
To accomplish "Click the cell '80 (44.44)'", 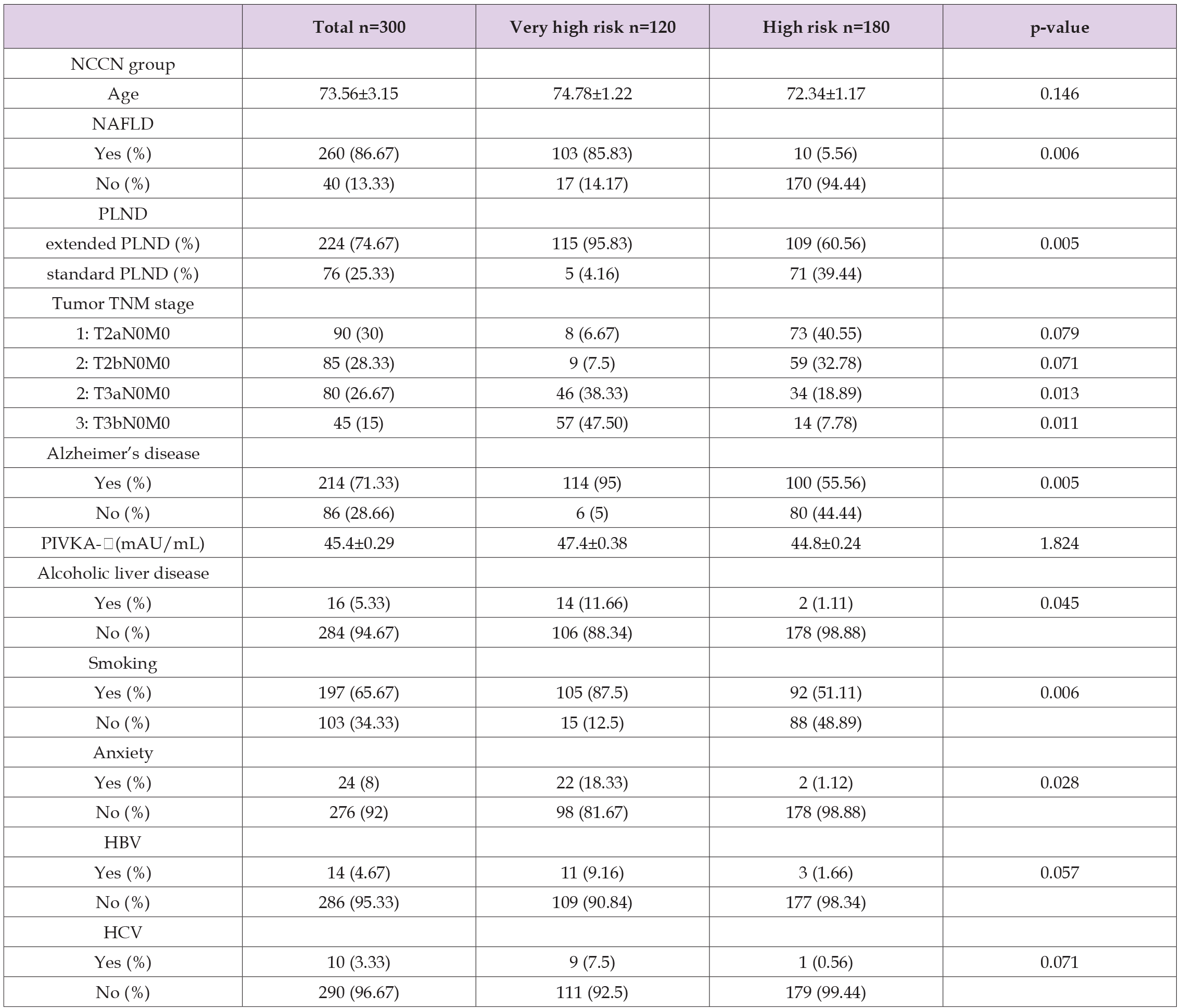I will tap(826, 513).
